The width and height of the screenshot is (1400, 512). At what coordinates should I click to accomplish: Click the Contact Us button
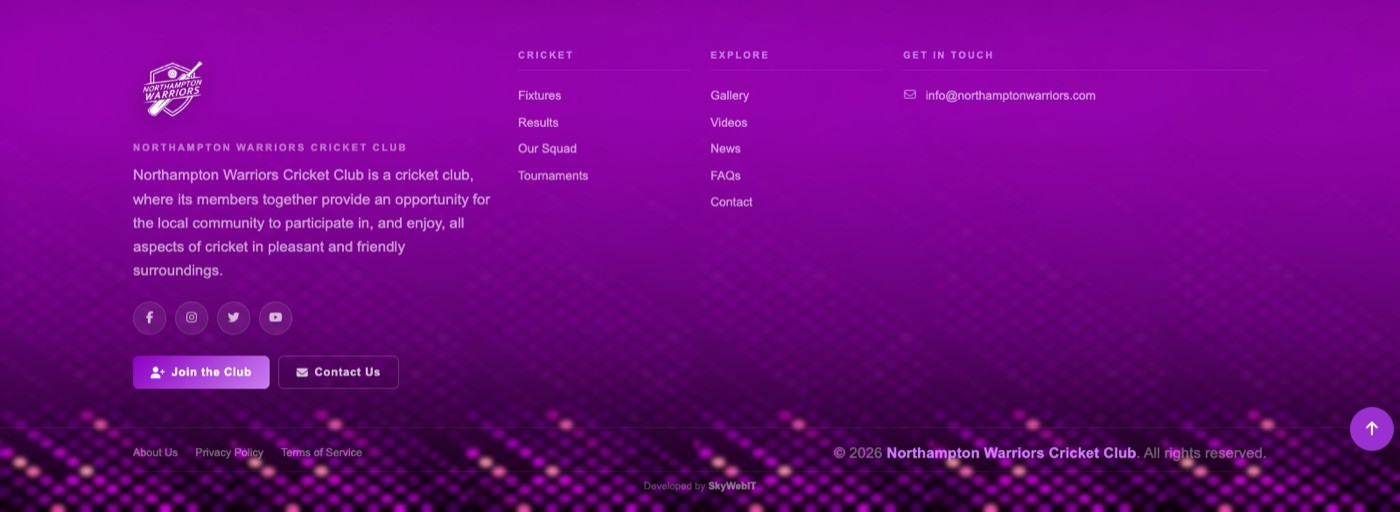point(338,372)
